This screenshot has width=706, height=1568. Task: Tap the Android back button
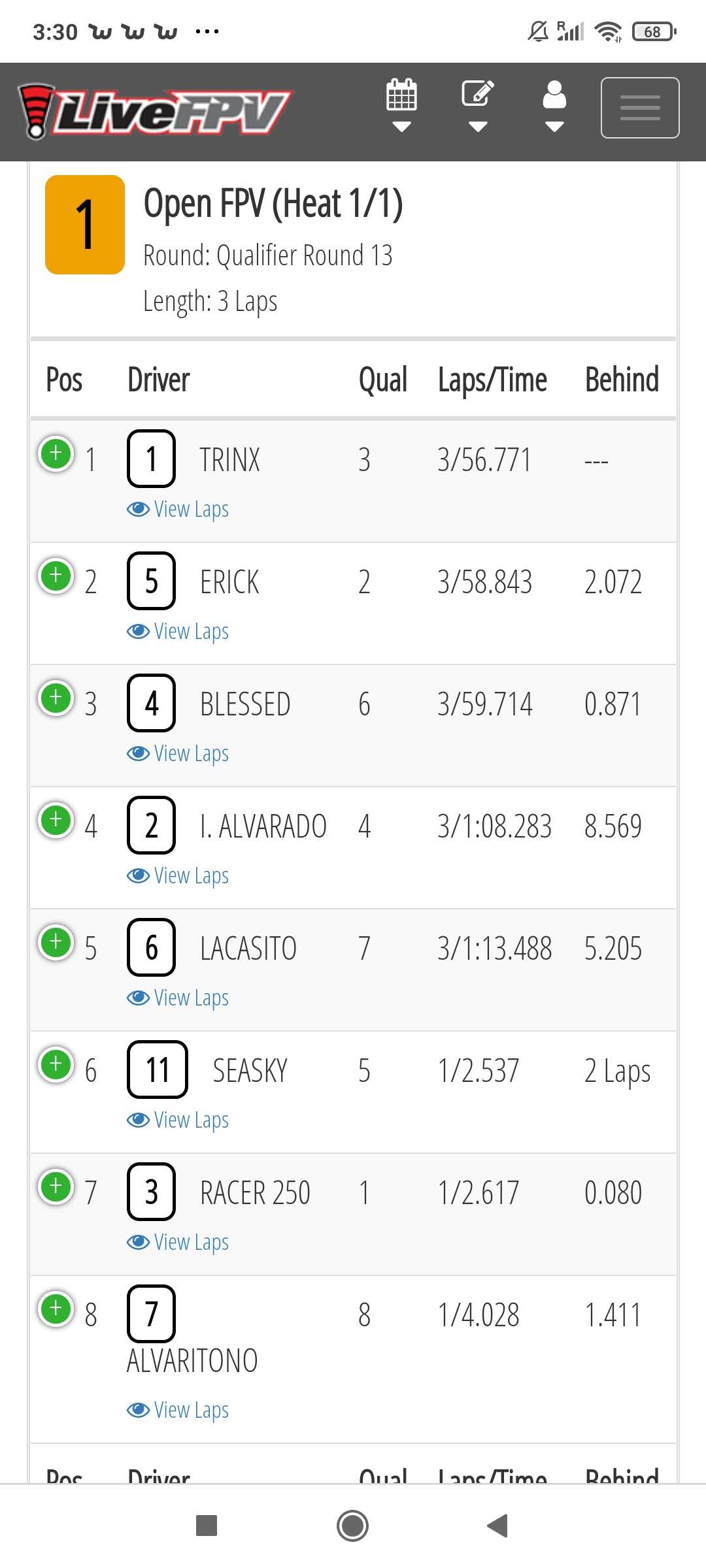click(x=498, y=1526)
